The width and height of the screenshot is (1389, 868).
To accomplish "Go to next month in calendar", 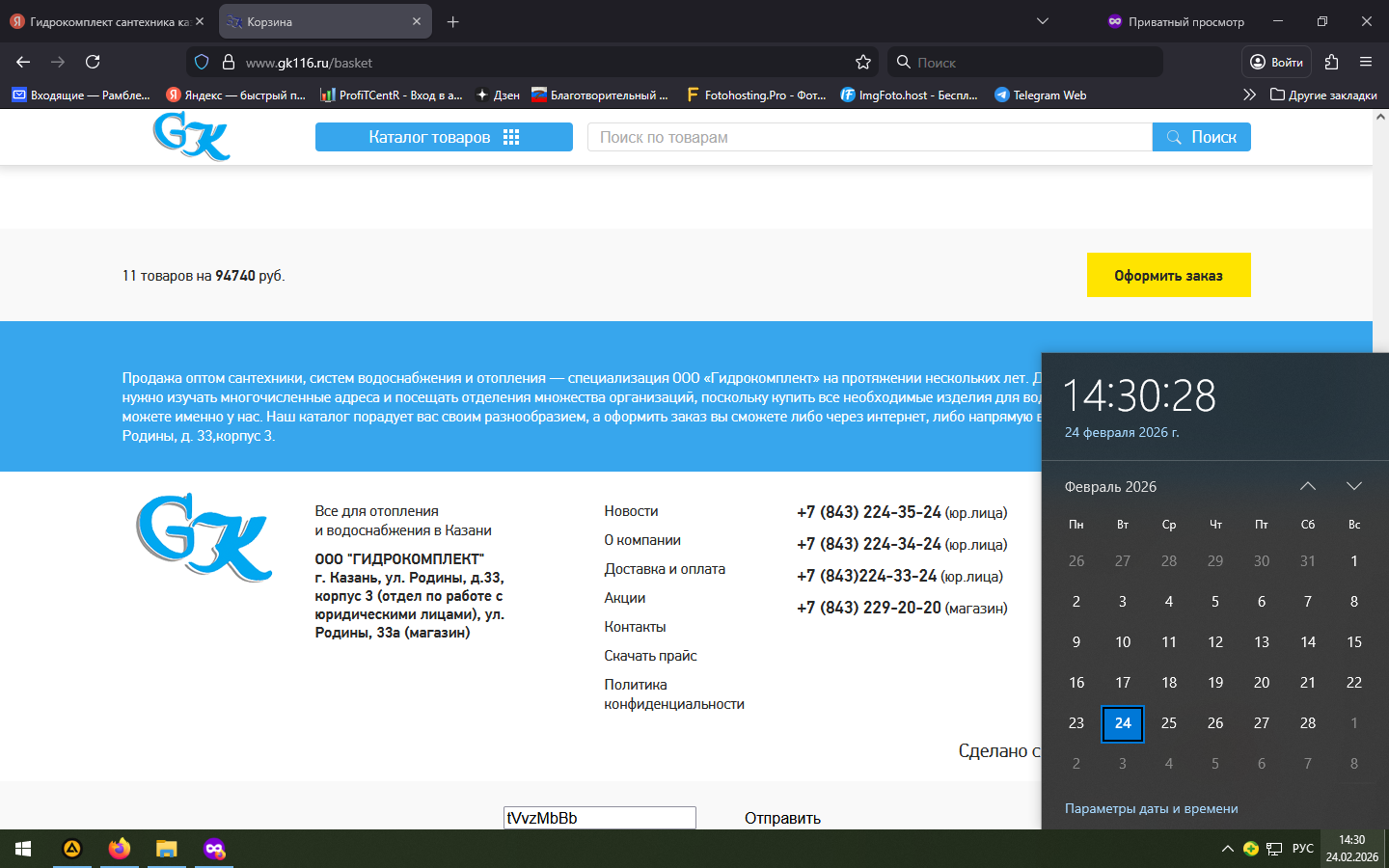I will pos(1353,486).
